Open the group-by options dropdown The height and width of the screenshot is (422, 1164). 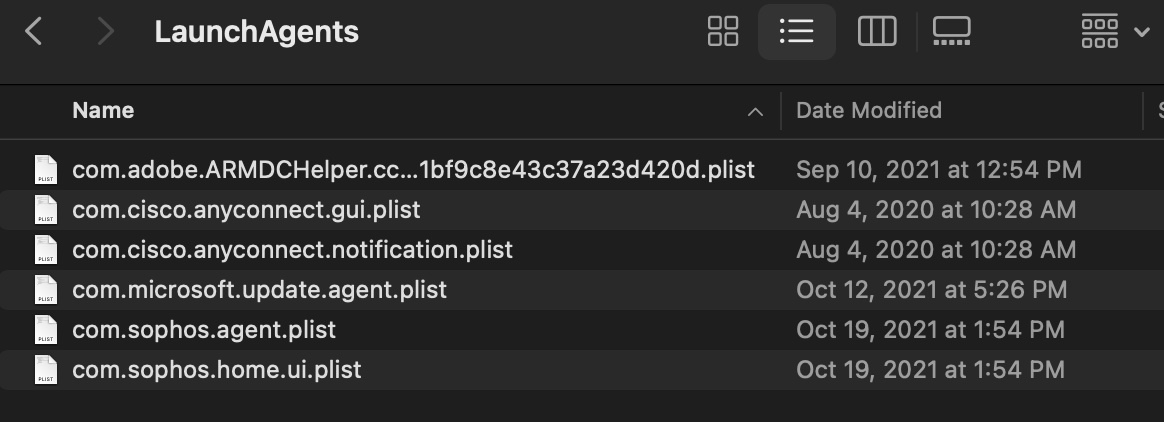pyautogui.click(x=1100, y=32)
